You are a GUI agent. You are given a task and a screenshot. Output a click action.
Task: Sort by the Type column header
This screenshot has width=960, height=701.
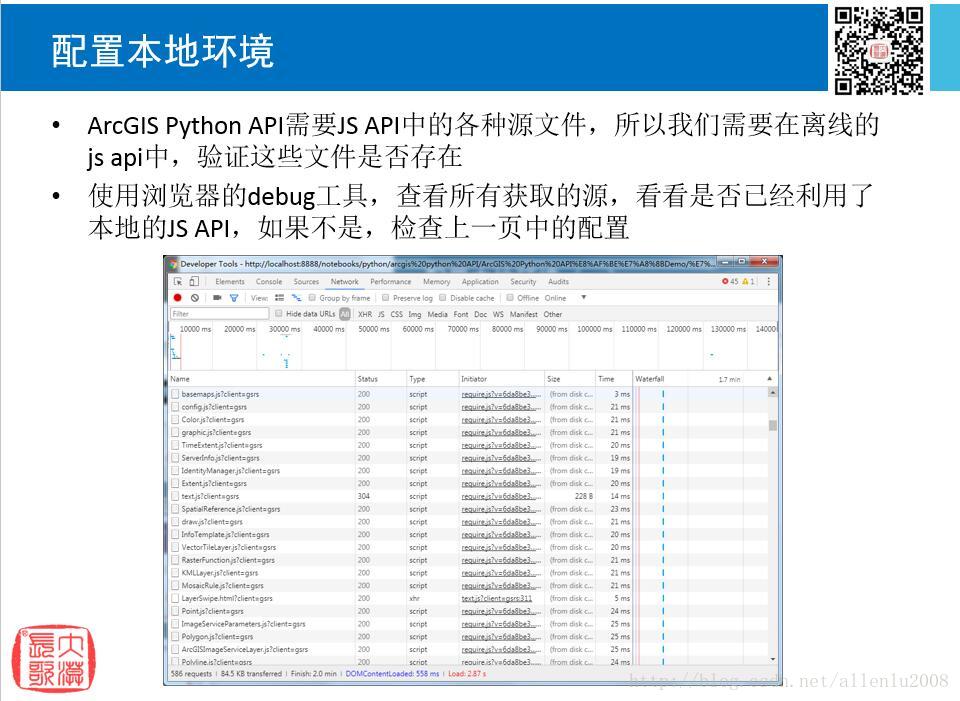pyautogui.click(x=432, y=379)
